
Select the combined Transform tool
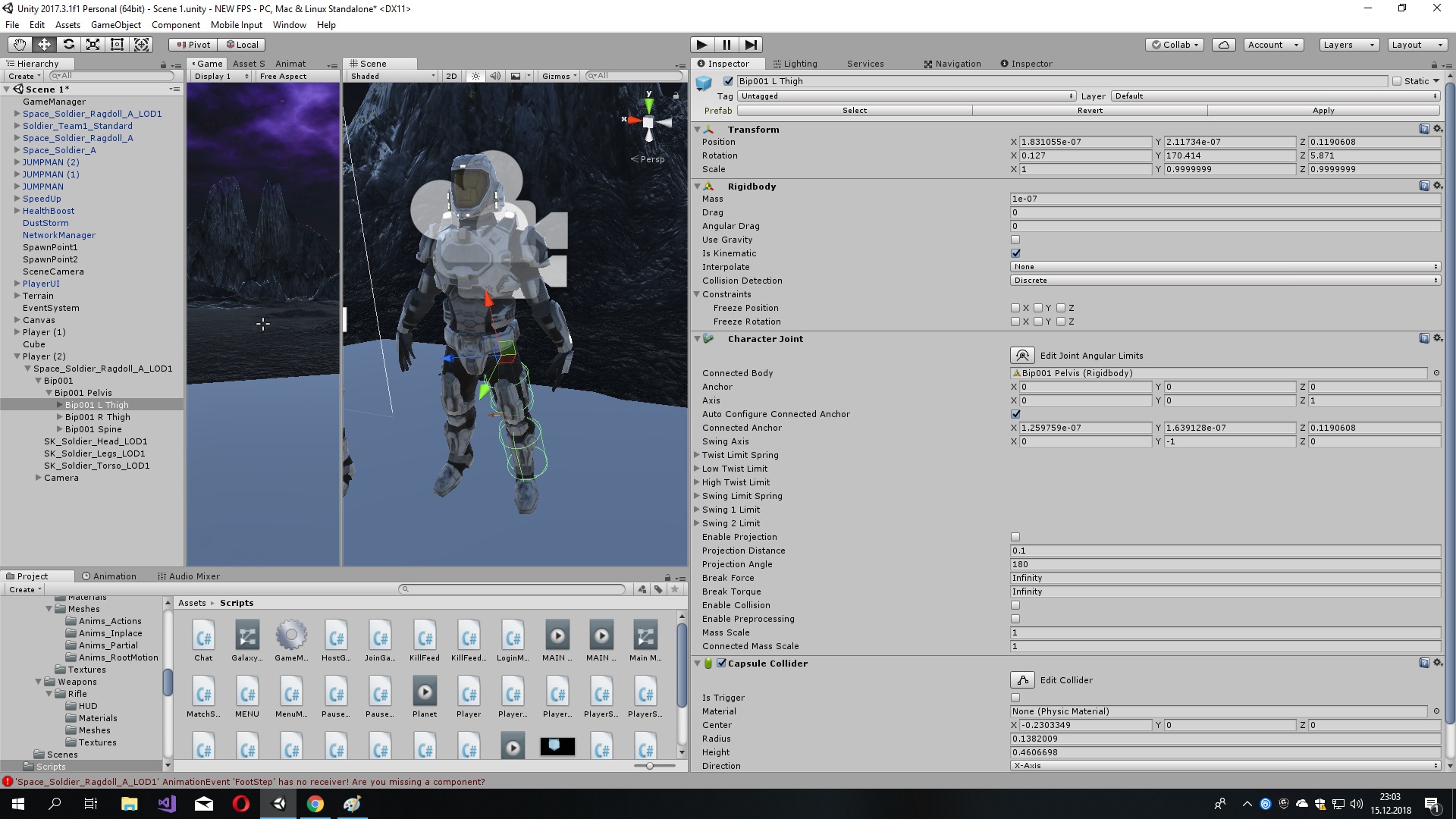coord(142,45)
